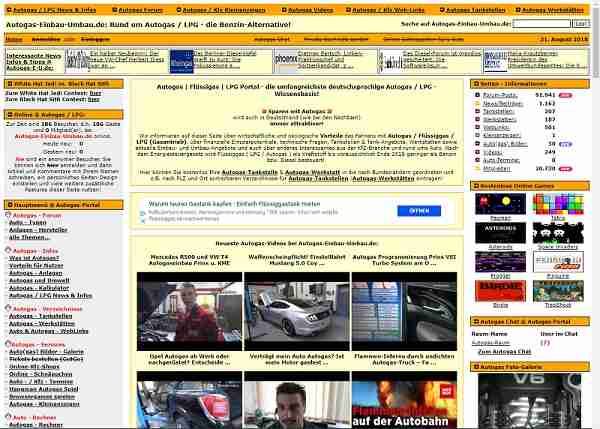Open Autogas - Hersteller link
The height and width of the screenshot is (429, 600).
(38, 230)
